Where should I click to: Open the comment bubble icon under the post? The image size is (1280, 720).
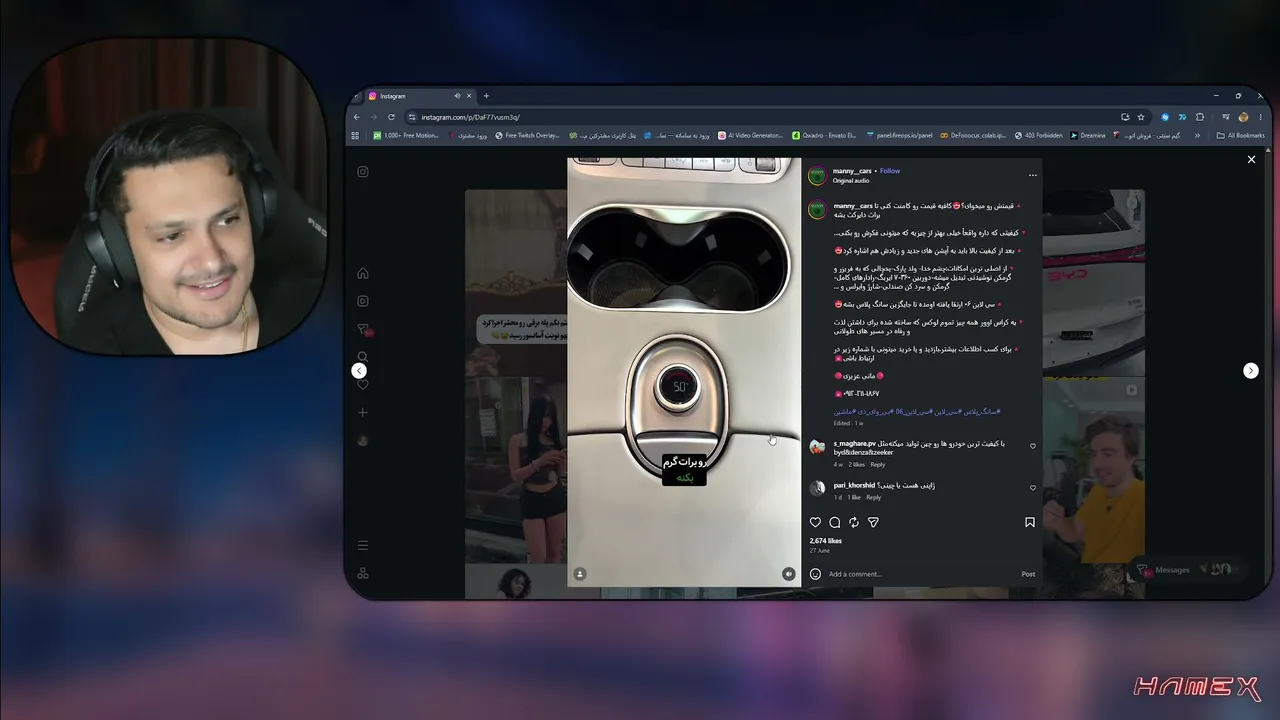click(835, 522)
